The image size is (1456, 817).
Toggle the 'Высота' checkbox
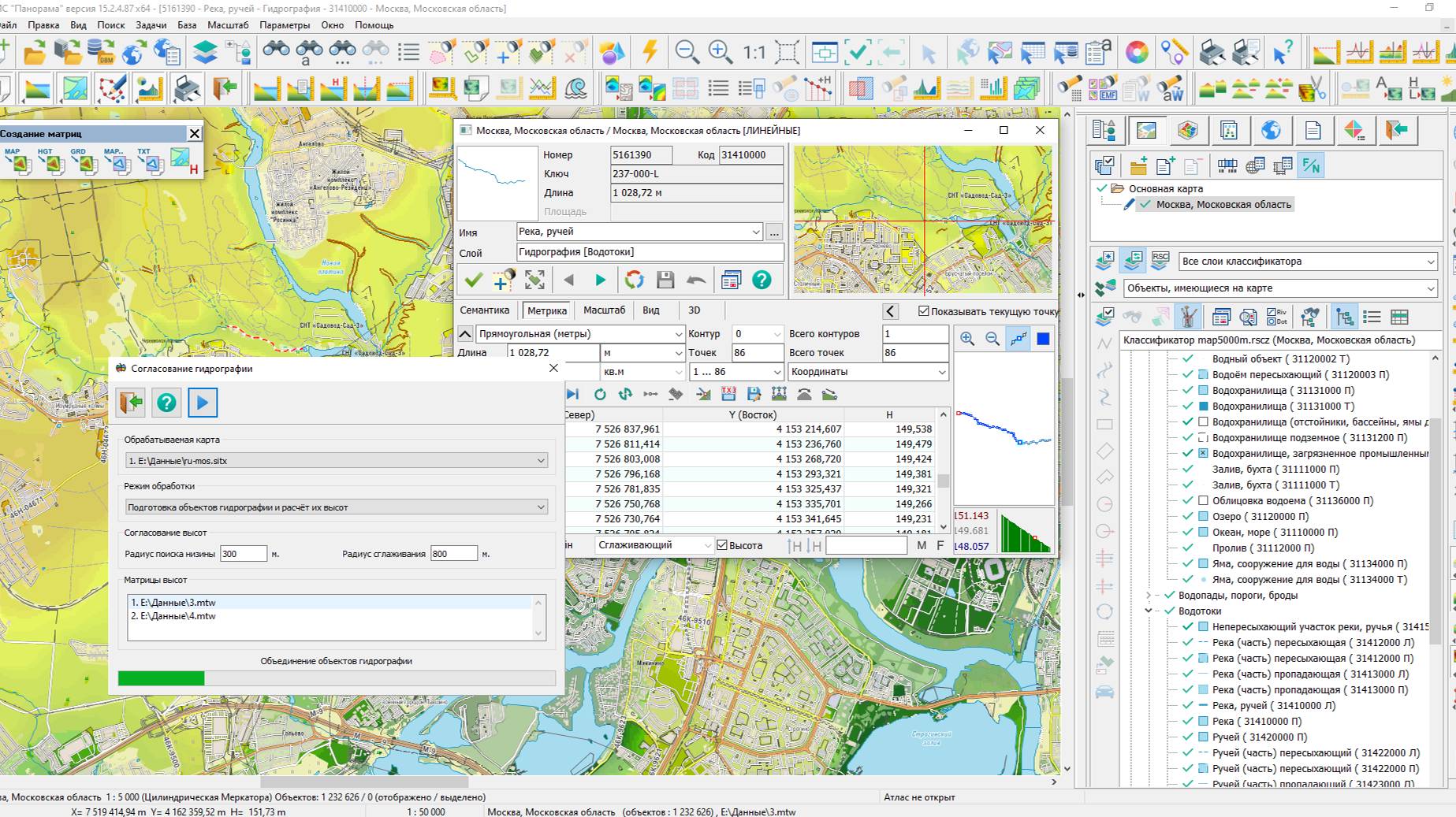(721, 545)
